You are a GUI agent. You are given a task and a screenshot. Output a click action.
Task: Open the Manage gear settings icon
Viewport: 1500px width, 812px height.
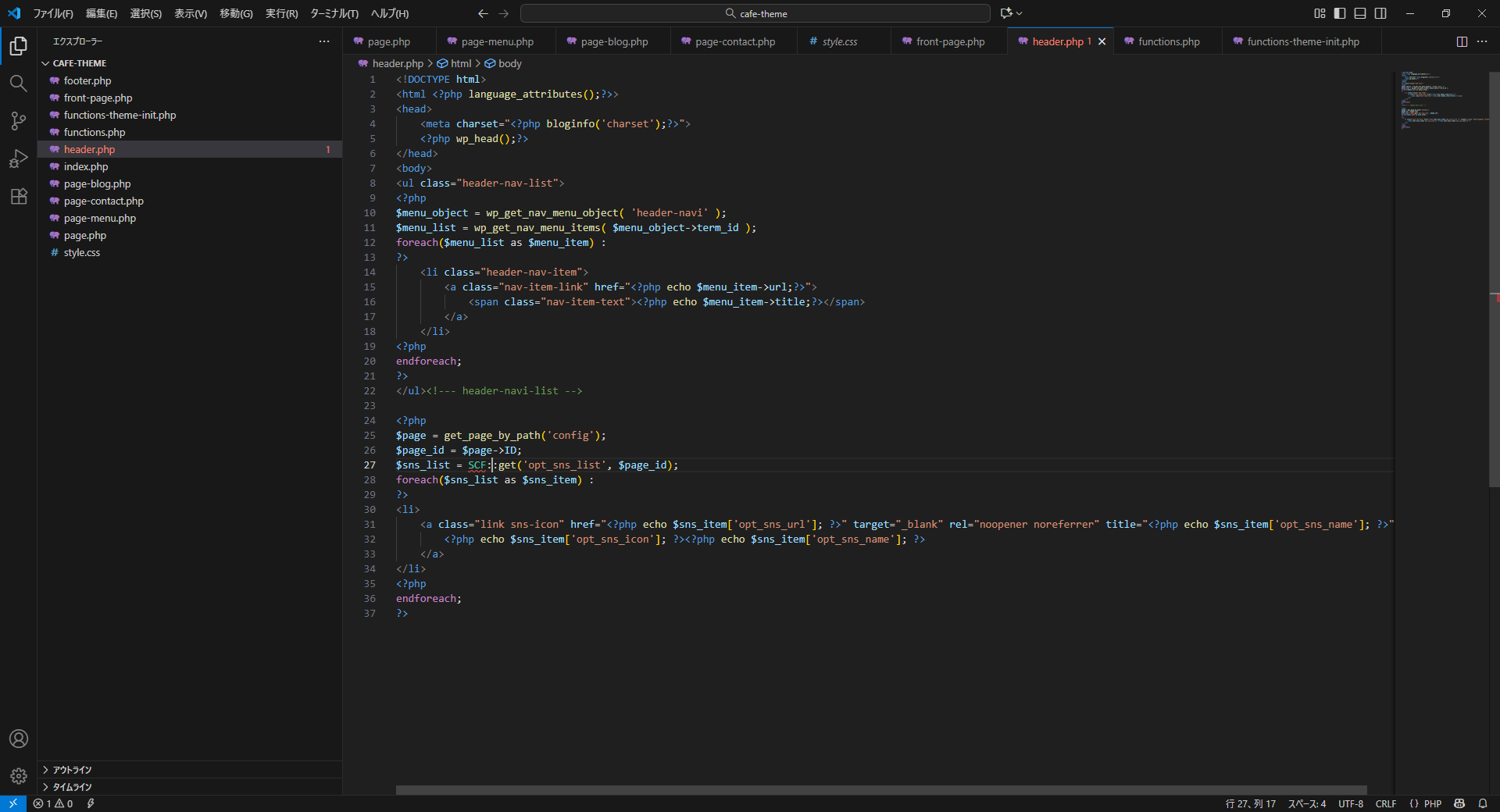[x=18, y=776]
